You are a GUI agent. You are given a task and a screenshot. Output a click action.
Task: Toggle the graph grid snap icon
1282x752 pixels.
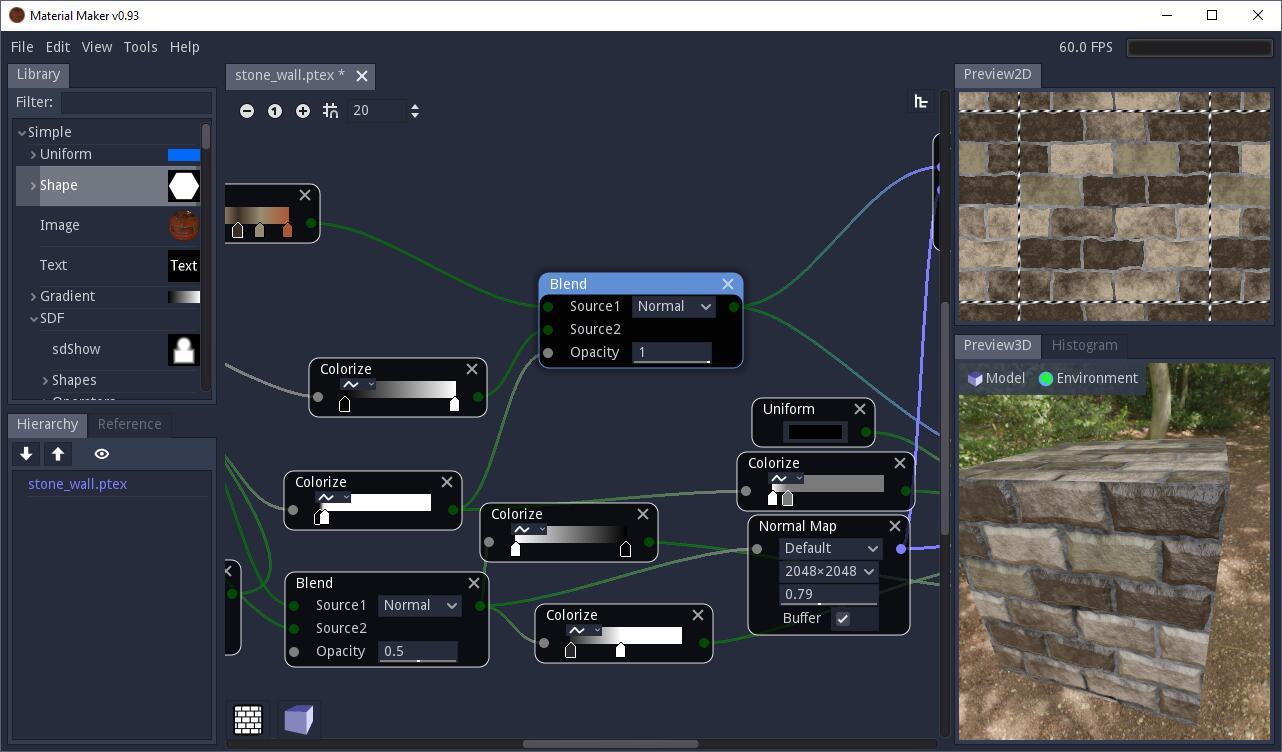click(x=331, y=111)
